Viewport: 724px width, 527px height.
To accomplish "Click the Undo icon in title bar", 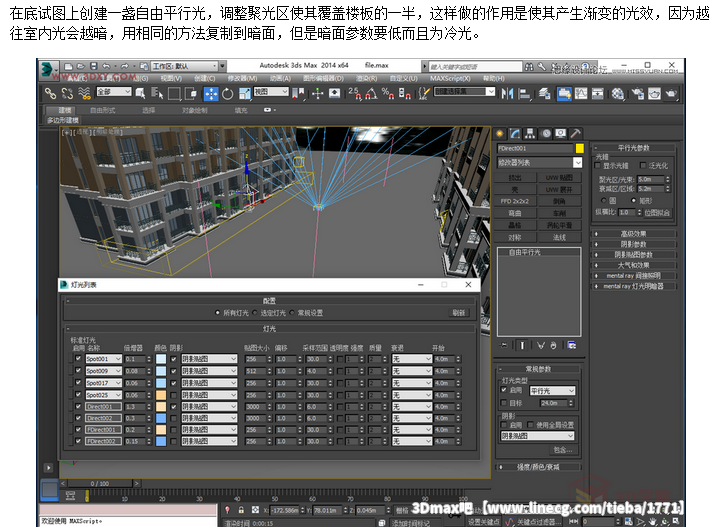I will point(106,66).
